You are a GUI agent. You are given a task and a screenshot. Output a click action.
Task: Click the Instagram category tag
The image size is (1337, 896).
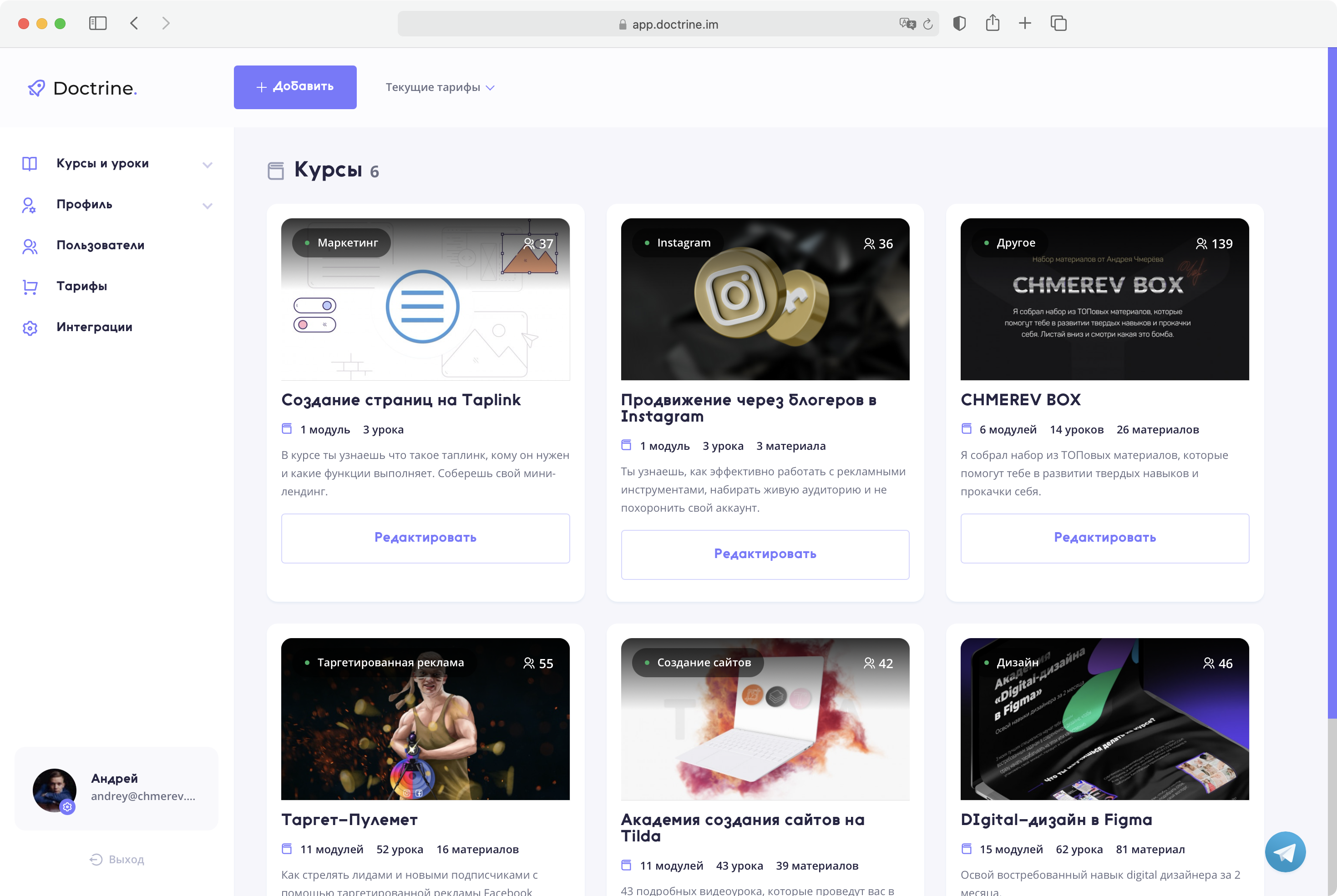pos(678,243)
